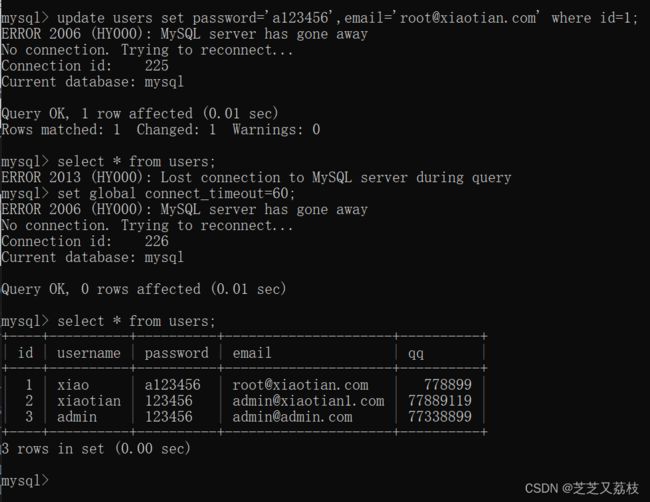Click the admin@xiaotian1.com email cell
Screen dimensions: 650x502
coord(308,401)
